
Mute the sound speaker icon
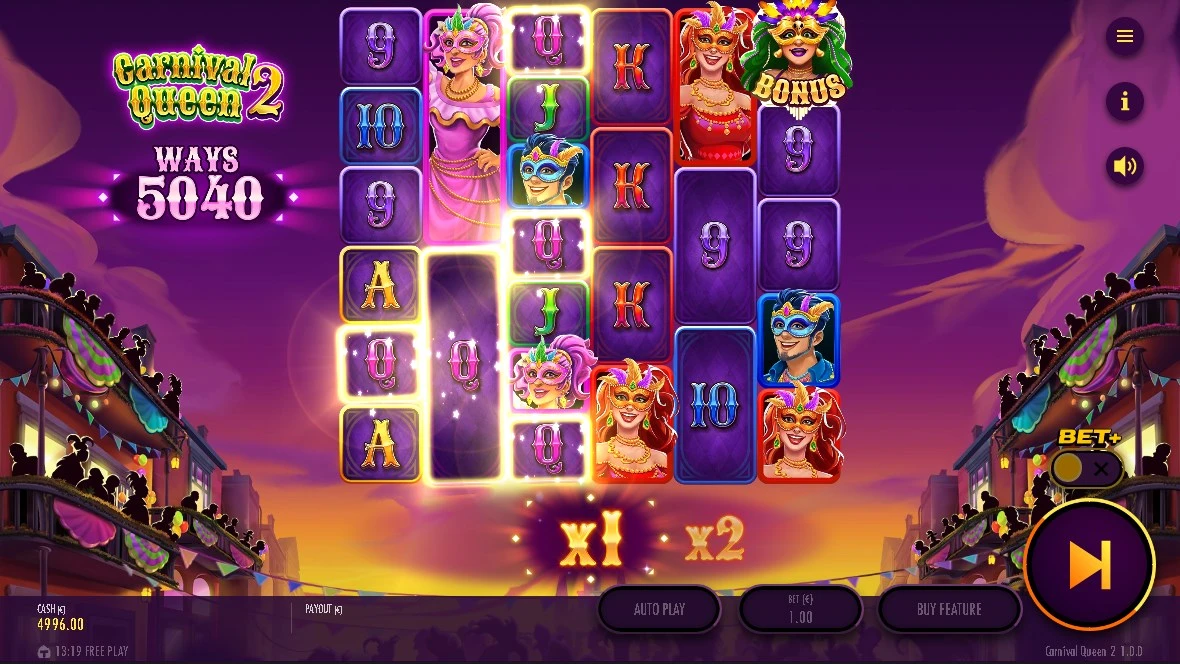point(1124,166)
